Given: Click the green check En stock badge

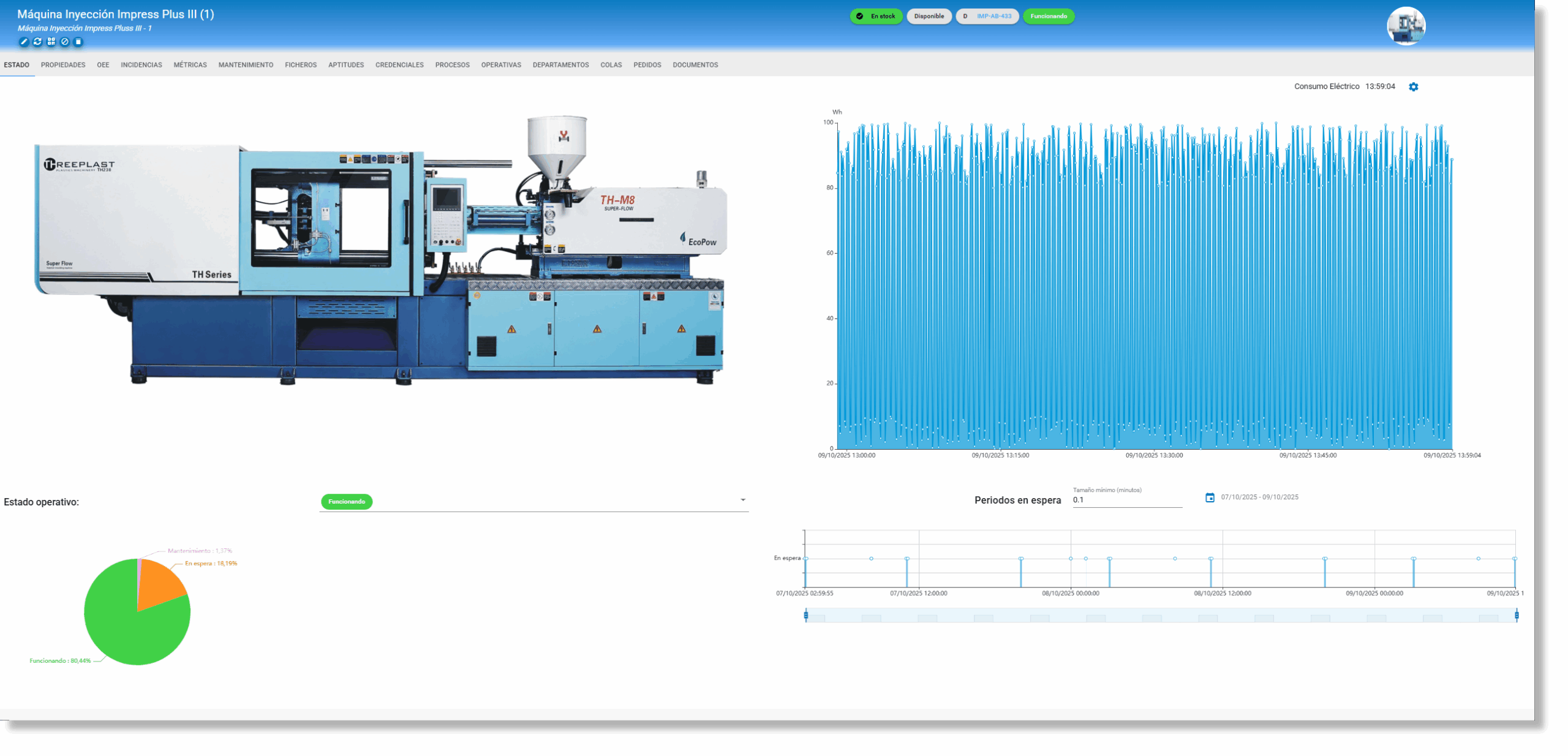Looking at the screenshot, I should tap(876, 17).
